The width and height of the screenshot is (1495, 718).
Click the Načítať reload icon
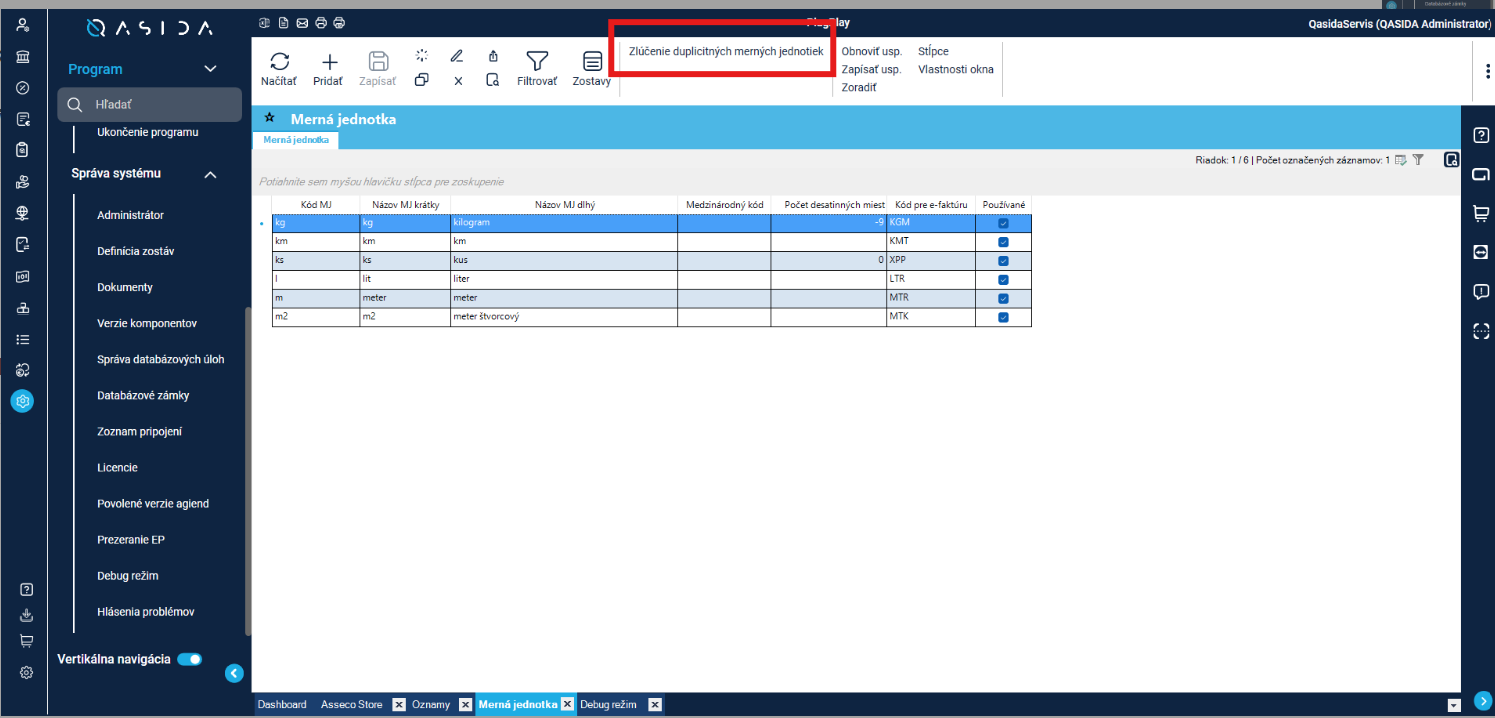(x=279, y=62)
